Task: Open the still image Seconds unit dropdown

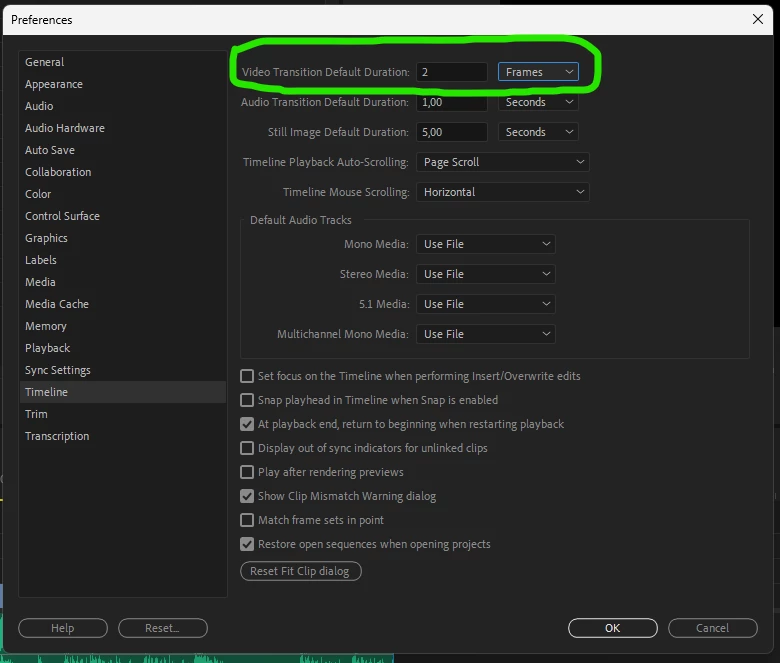Action: point(538,132)
